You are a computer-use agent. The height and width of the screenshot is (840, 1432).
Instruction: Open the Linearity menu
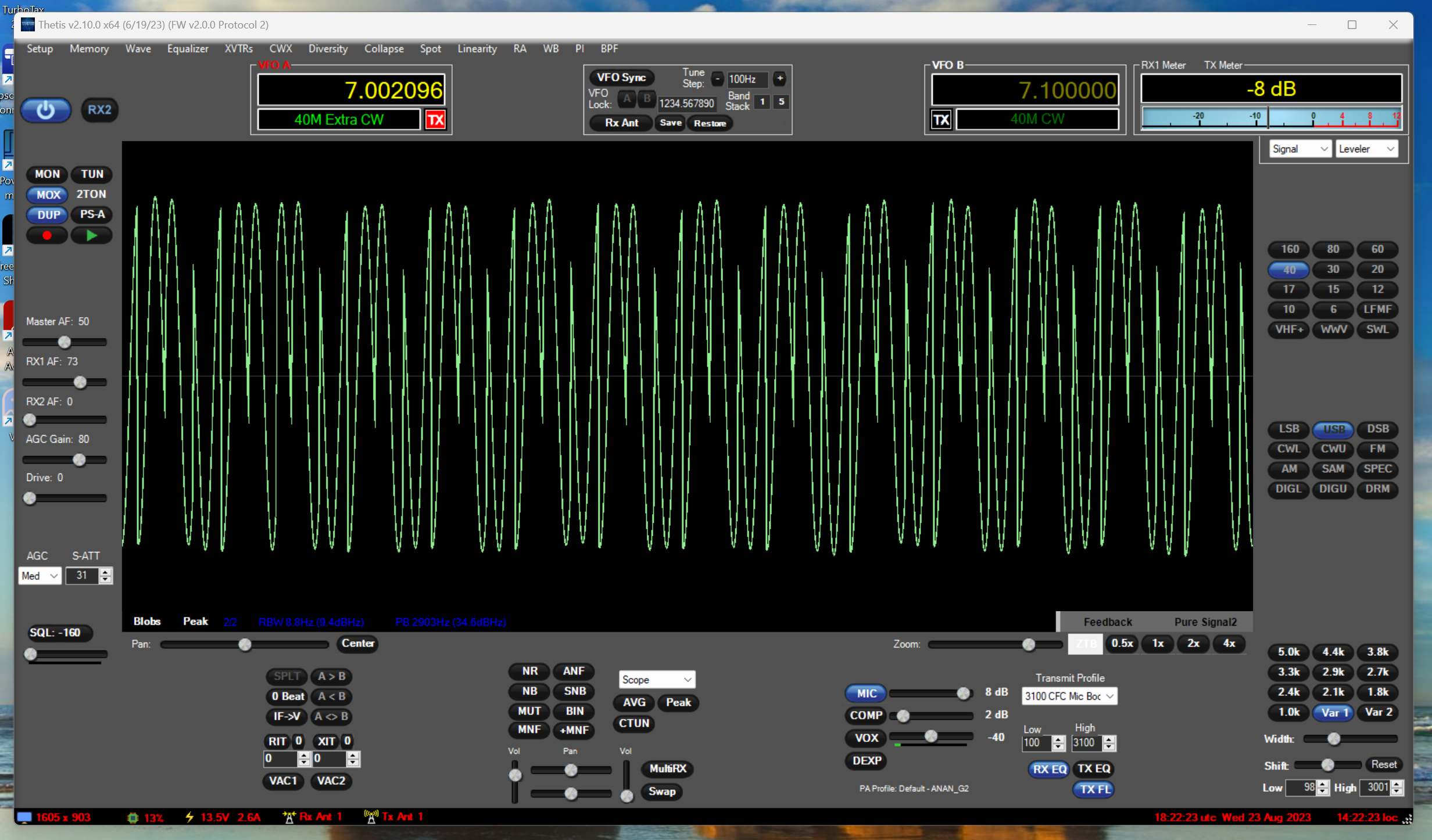[477, 49]
